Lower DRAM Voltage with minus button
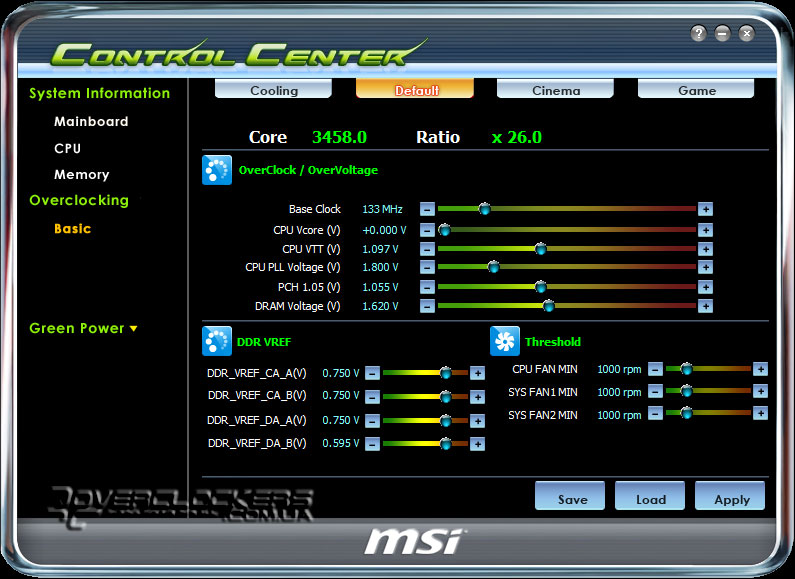 pos(427,306)
